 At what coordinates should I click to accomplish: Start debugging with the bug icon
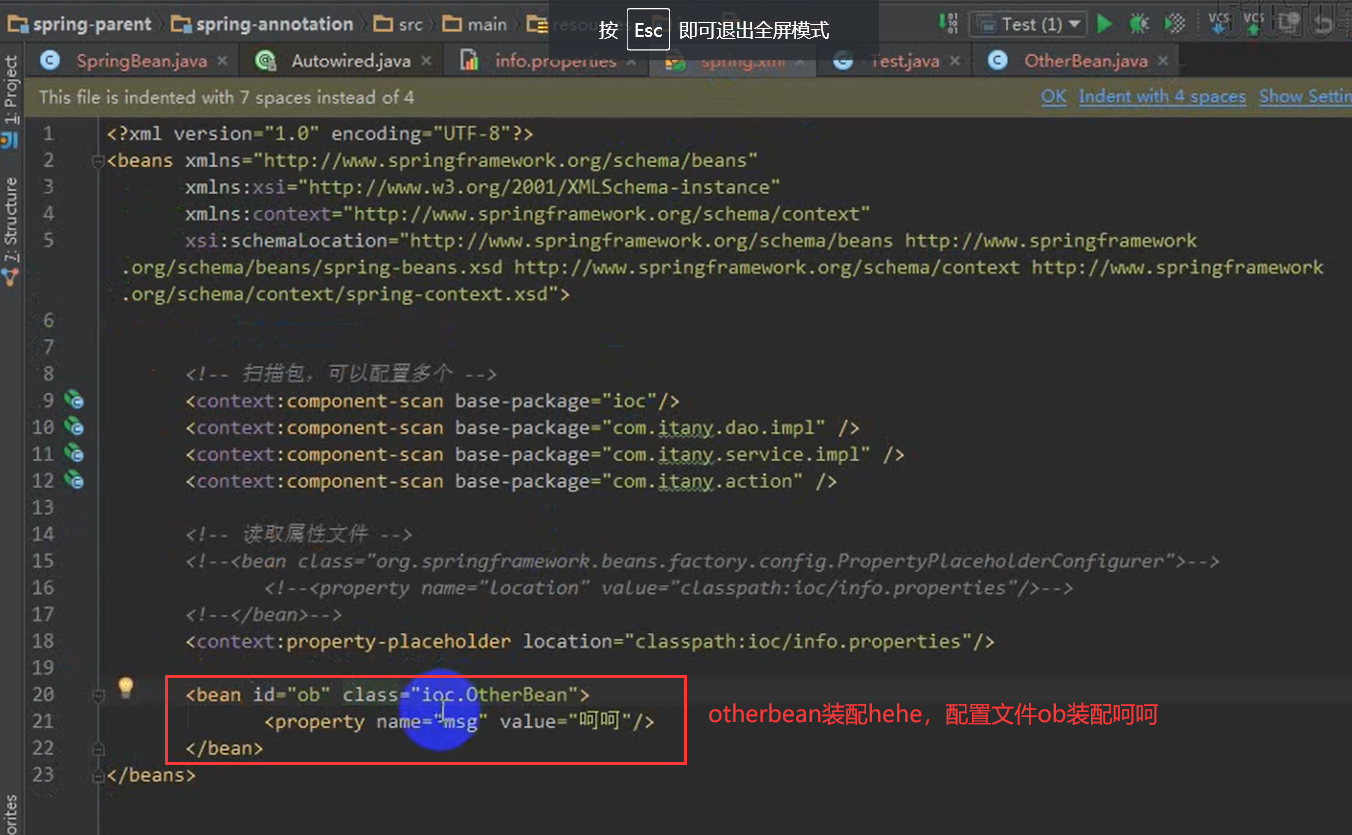1139,24
